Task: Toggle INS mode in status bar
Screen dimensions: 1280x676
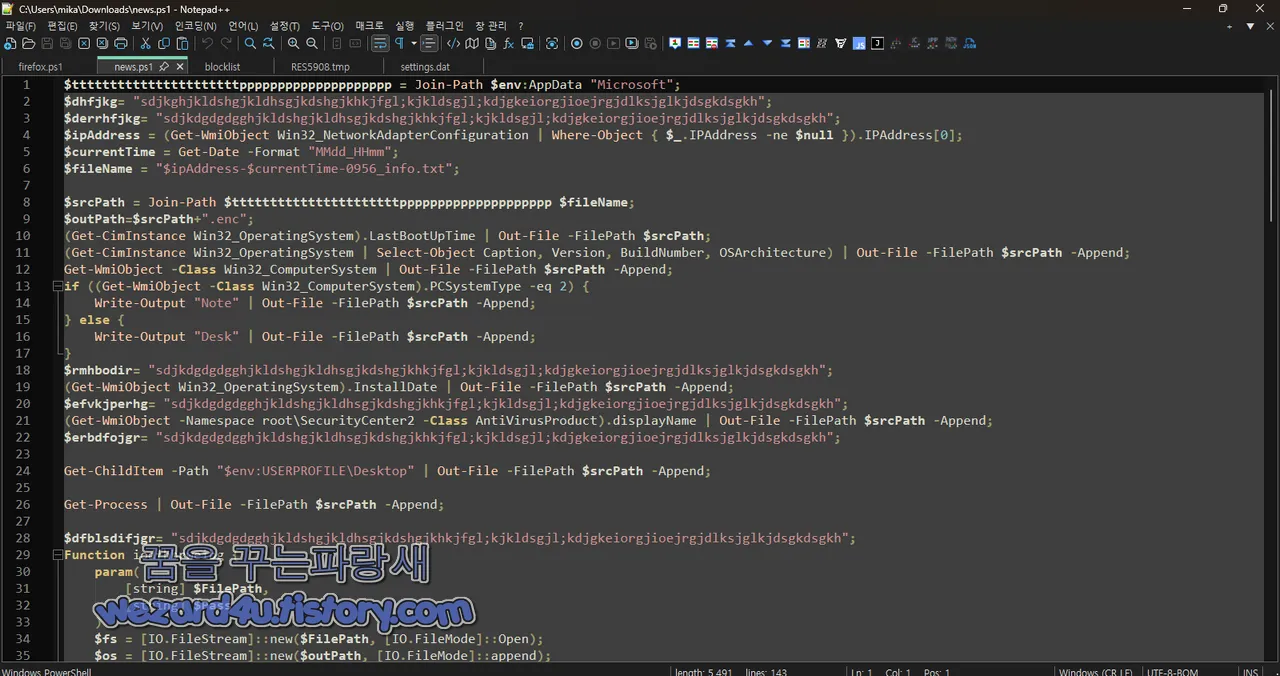Action: 1250,671
